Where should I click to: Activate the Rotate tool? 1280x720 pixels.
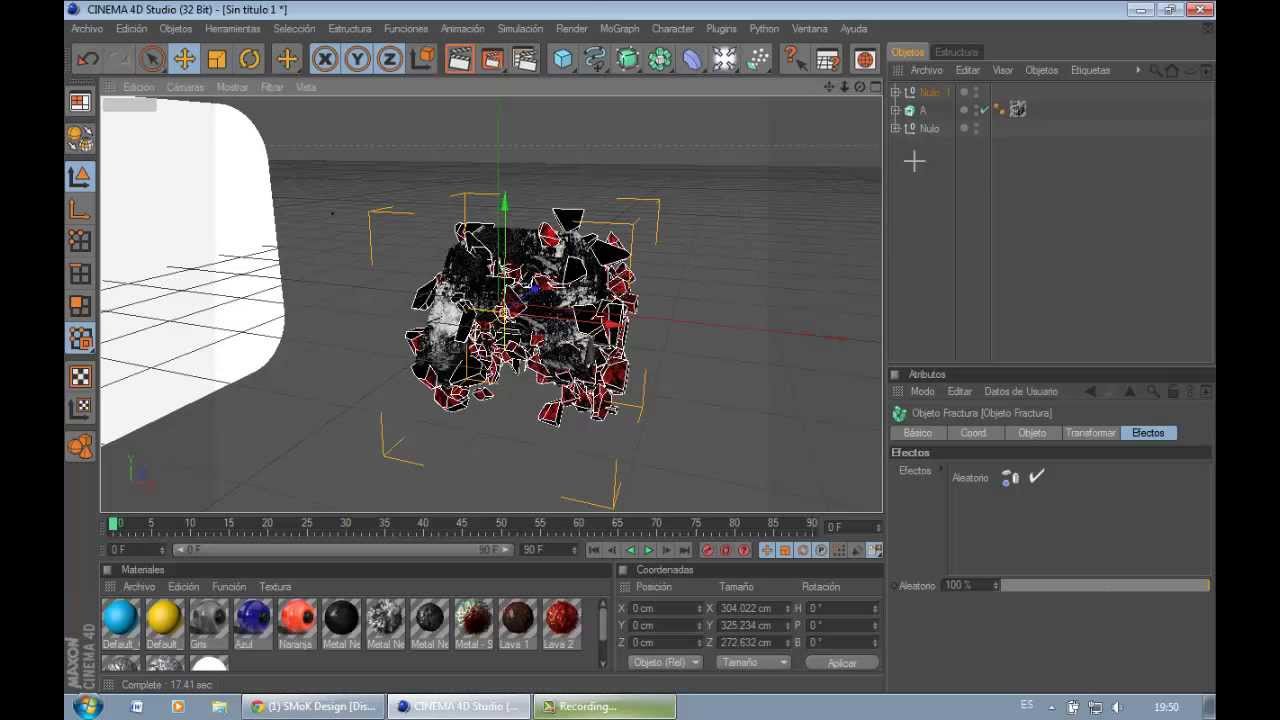tap(249, 59)
